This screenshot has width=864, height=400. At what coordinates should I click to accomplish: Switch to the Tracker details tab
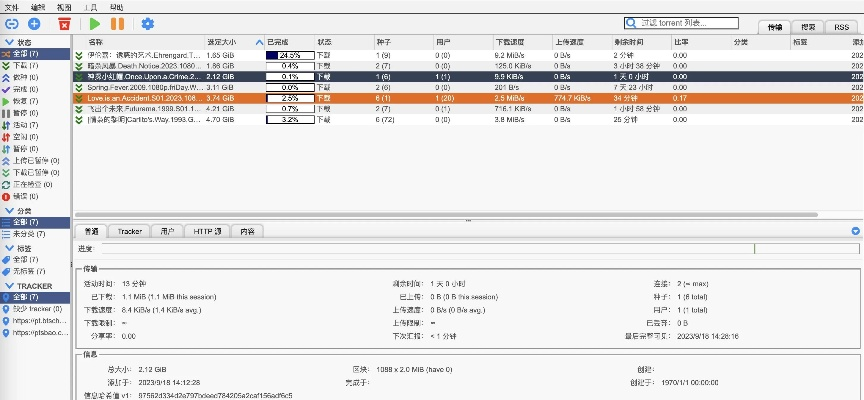(129, 231)
